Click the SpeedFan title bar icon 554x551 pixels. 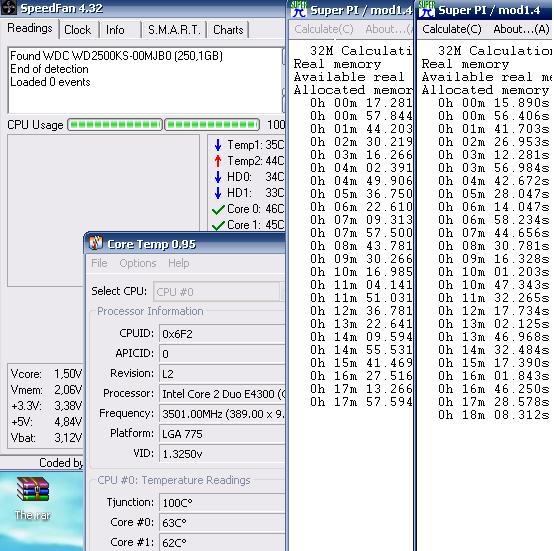(8, 7)
